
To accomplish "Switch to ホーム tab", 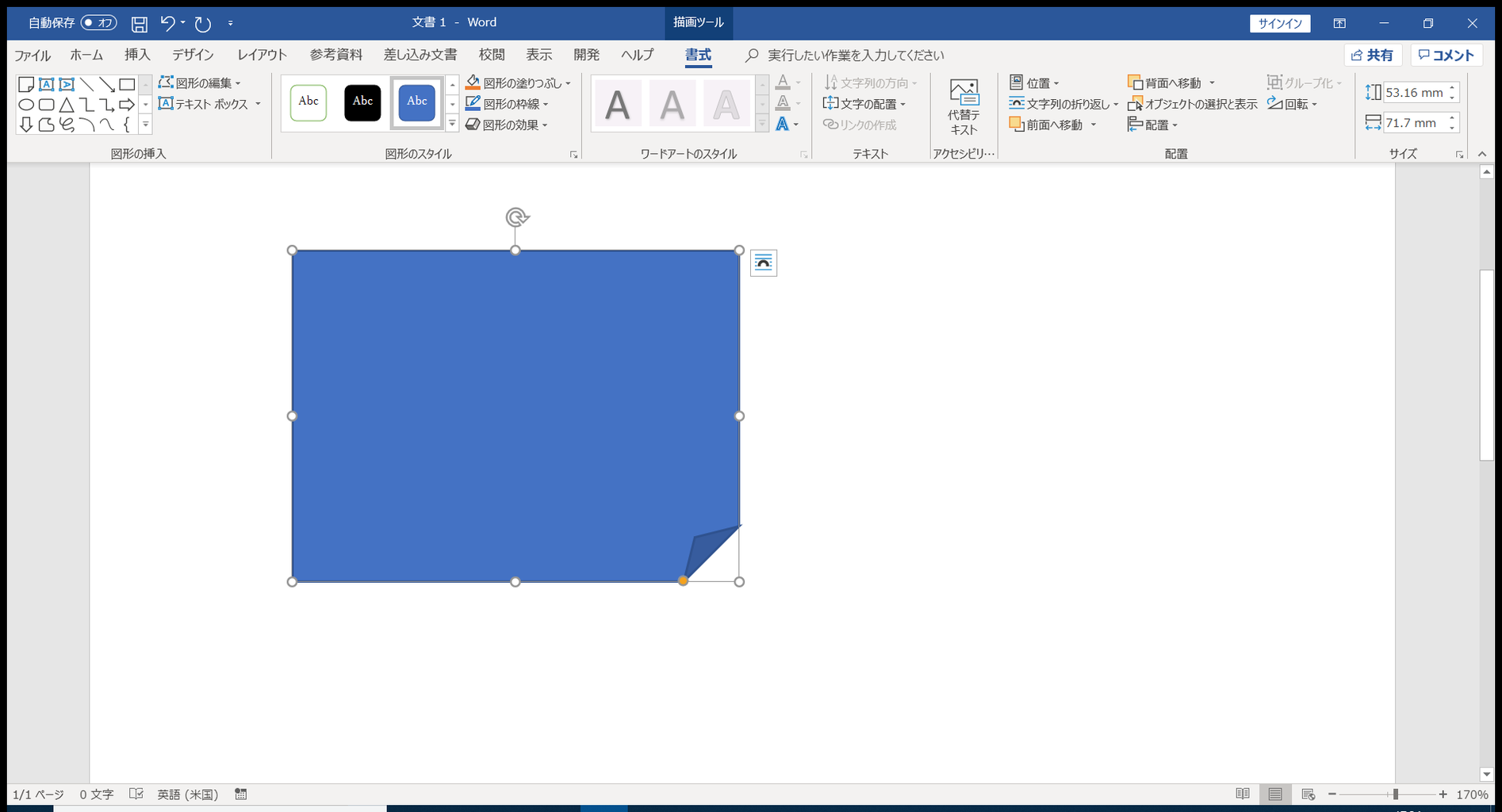I will (x=86, y=55).
